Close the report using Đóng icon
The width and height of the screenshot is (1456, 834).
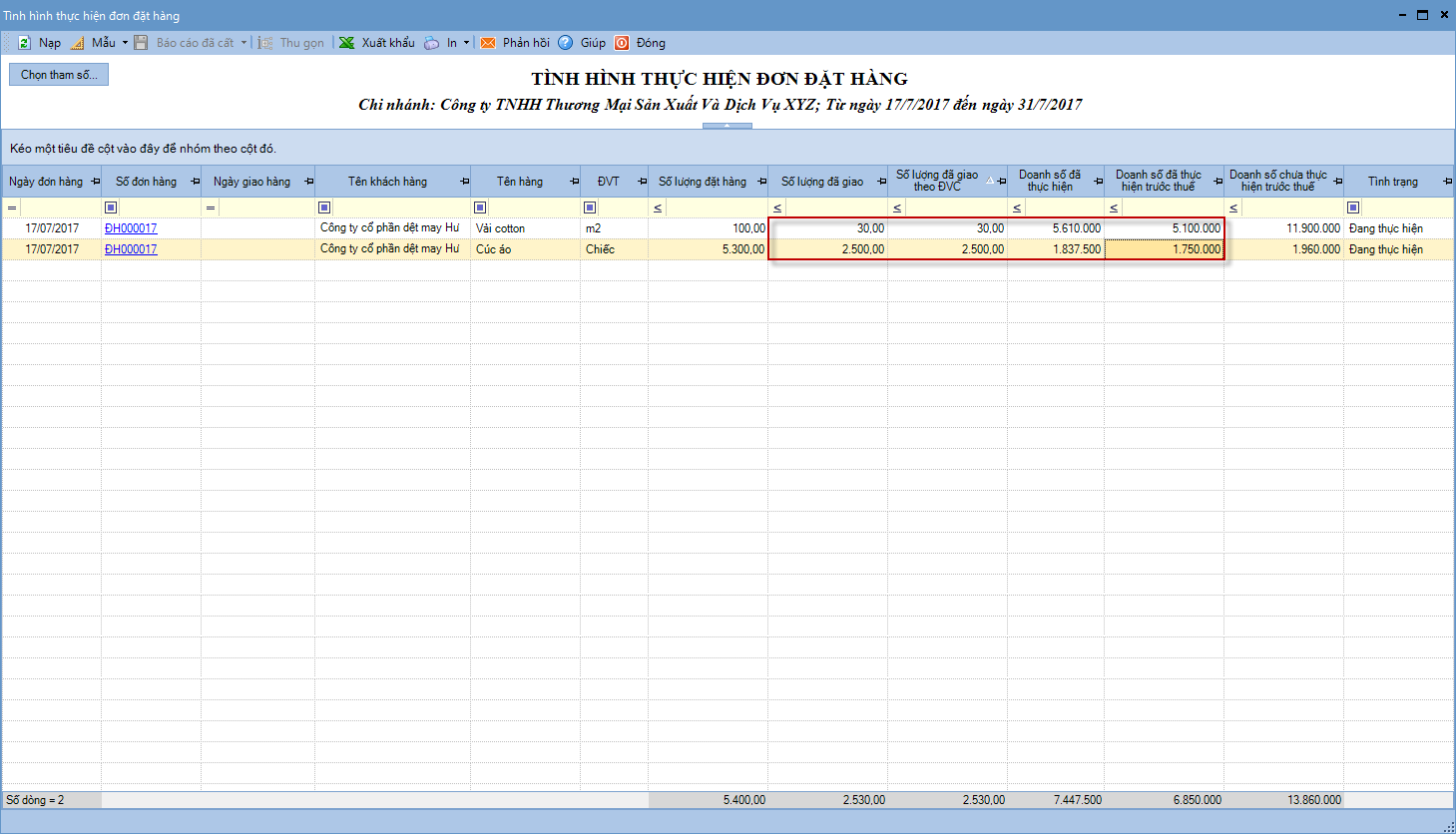[x=622, y=43]
